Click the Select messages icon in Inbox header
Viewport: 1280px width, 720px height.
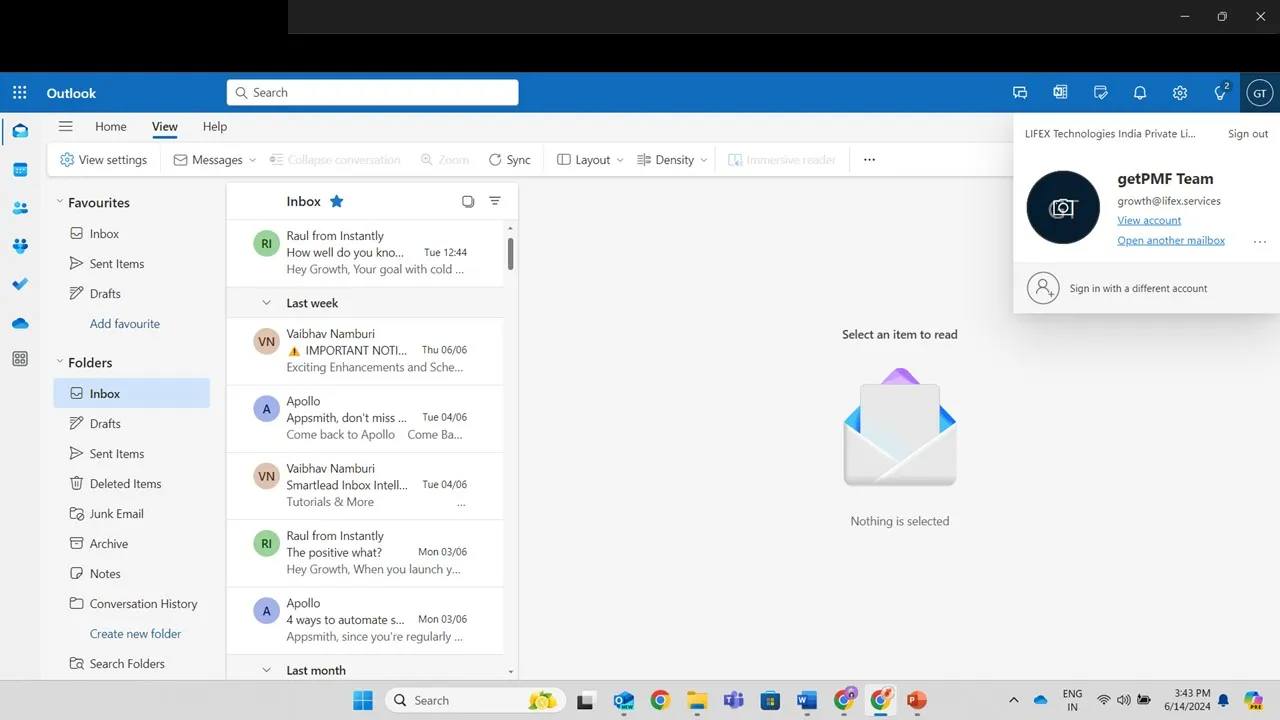(468, 201)
